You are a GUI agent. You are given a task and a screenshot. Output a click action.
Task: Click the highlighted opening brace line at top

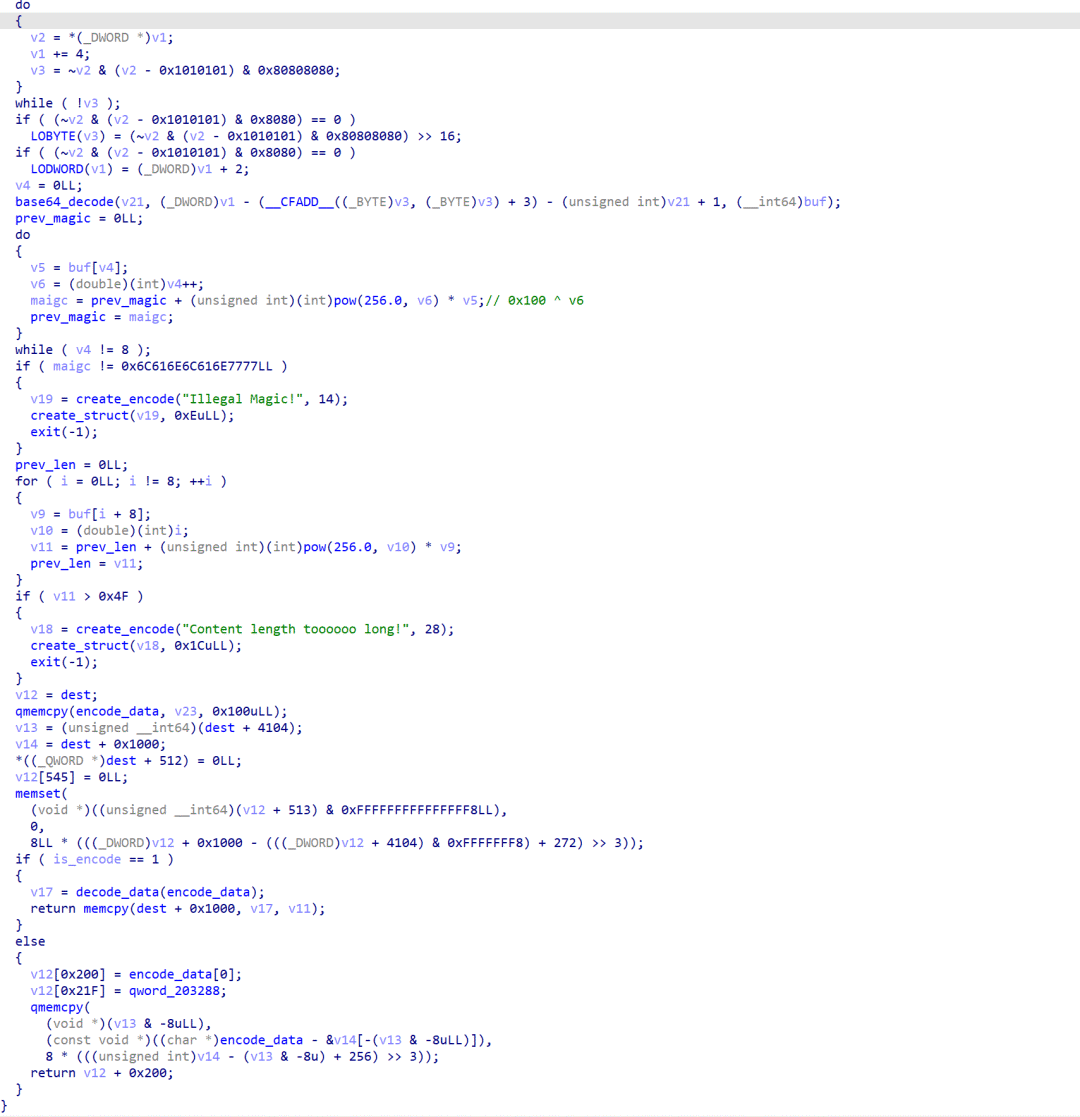[540, 21]
